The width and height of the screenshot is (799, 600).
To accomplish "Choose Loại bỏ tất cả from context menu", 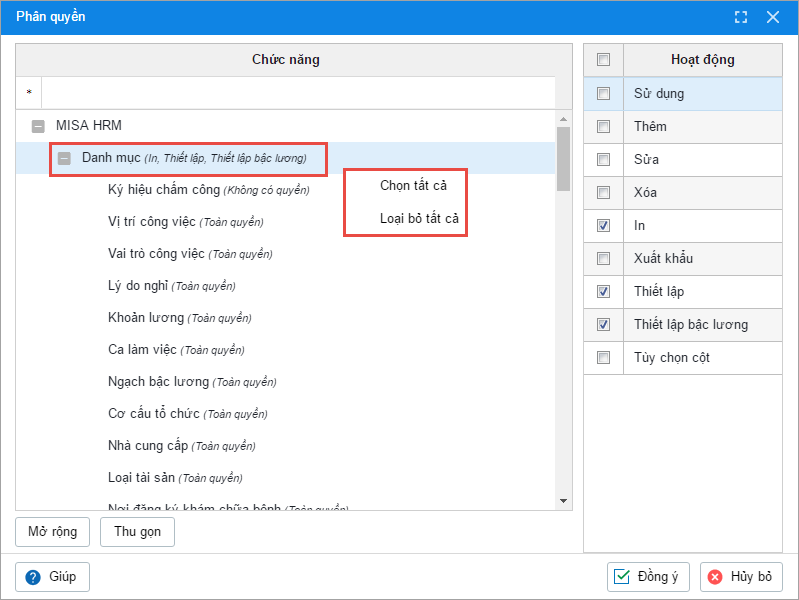I will click(x=419, y=218).
